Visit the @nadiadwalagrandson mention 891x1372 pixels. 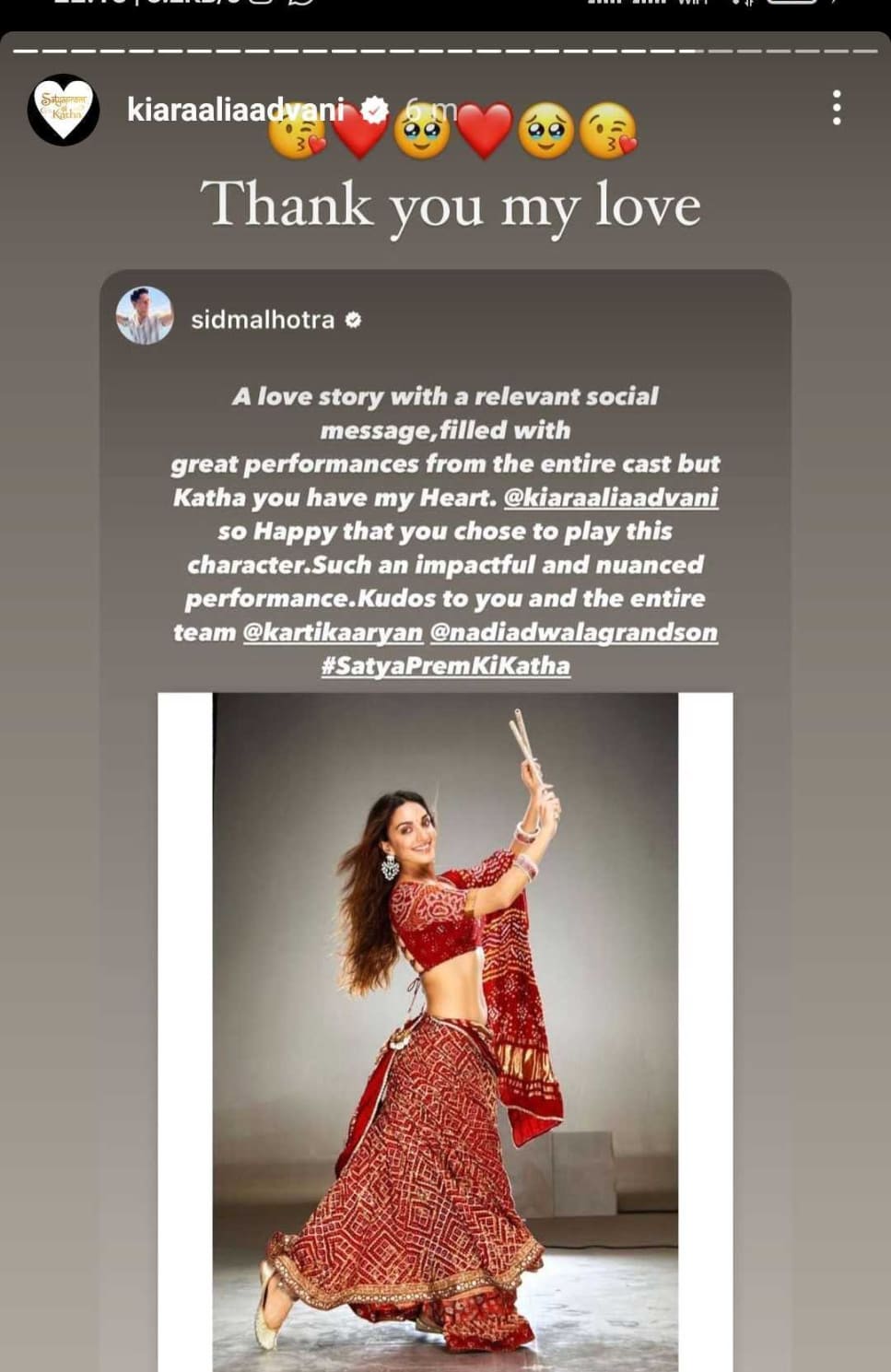click(x=574, y=632)
